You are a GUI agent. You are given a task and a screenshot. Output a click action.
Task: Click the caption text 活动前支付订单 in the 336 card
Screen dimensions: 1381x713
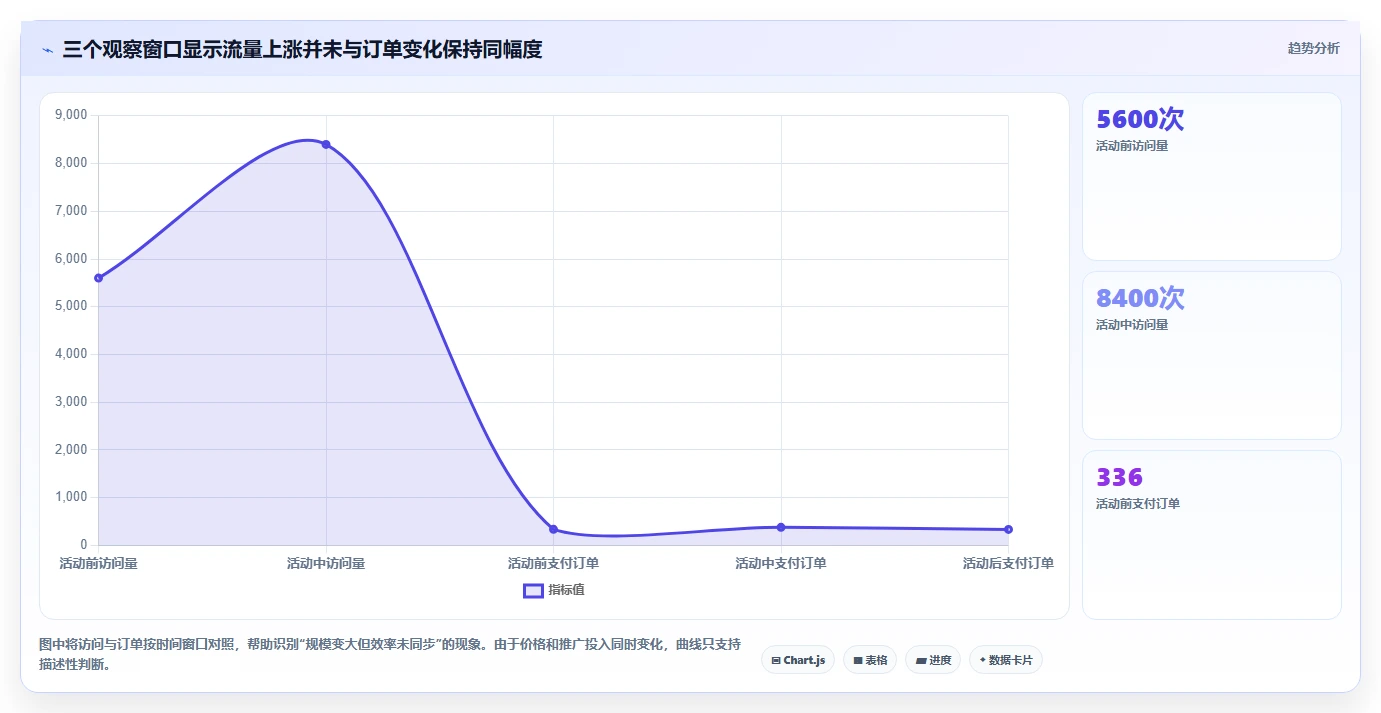pos(1138,504)
